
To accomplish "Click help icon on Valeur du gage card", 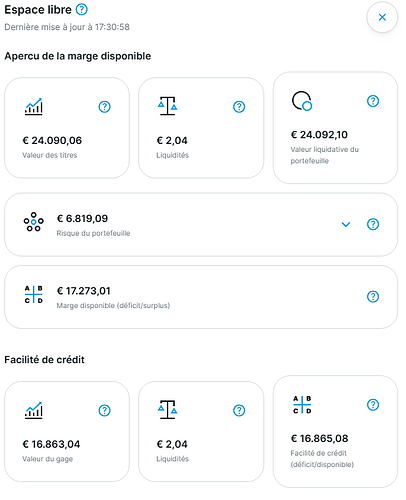I will tap(104, 410).
